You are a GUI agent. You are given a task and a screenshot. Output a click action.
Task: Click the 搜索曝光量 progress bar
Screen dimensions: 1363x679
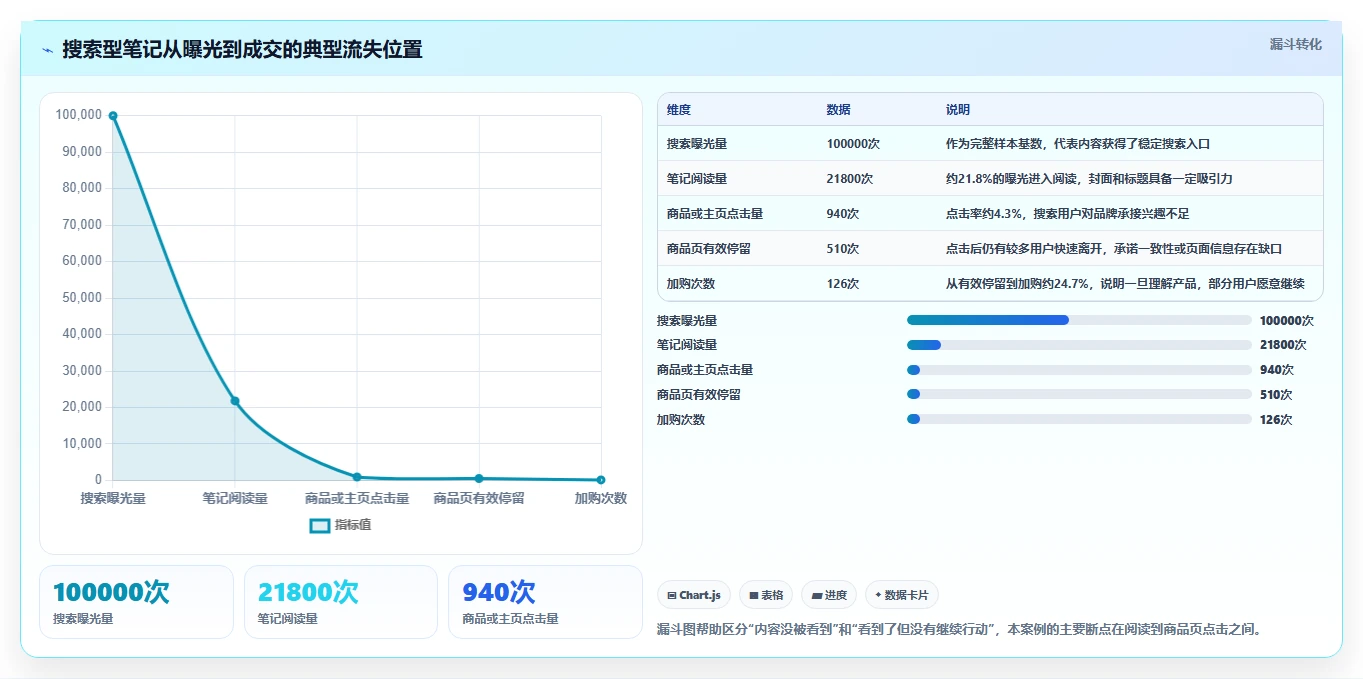[x=1079, y=320]
